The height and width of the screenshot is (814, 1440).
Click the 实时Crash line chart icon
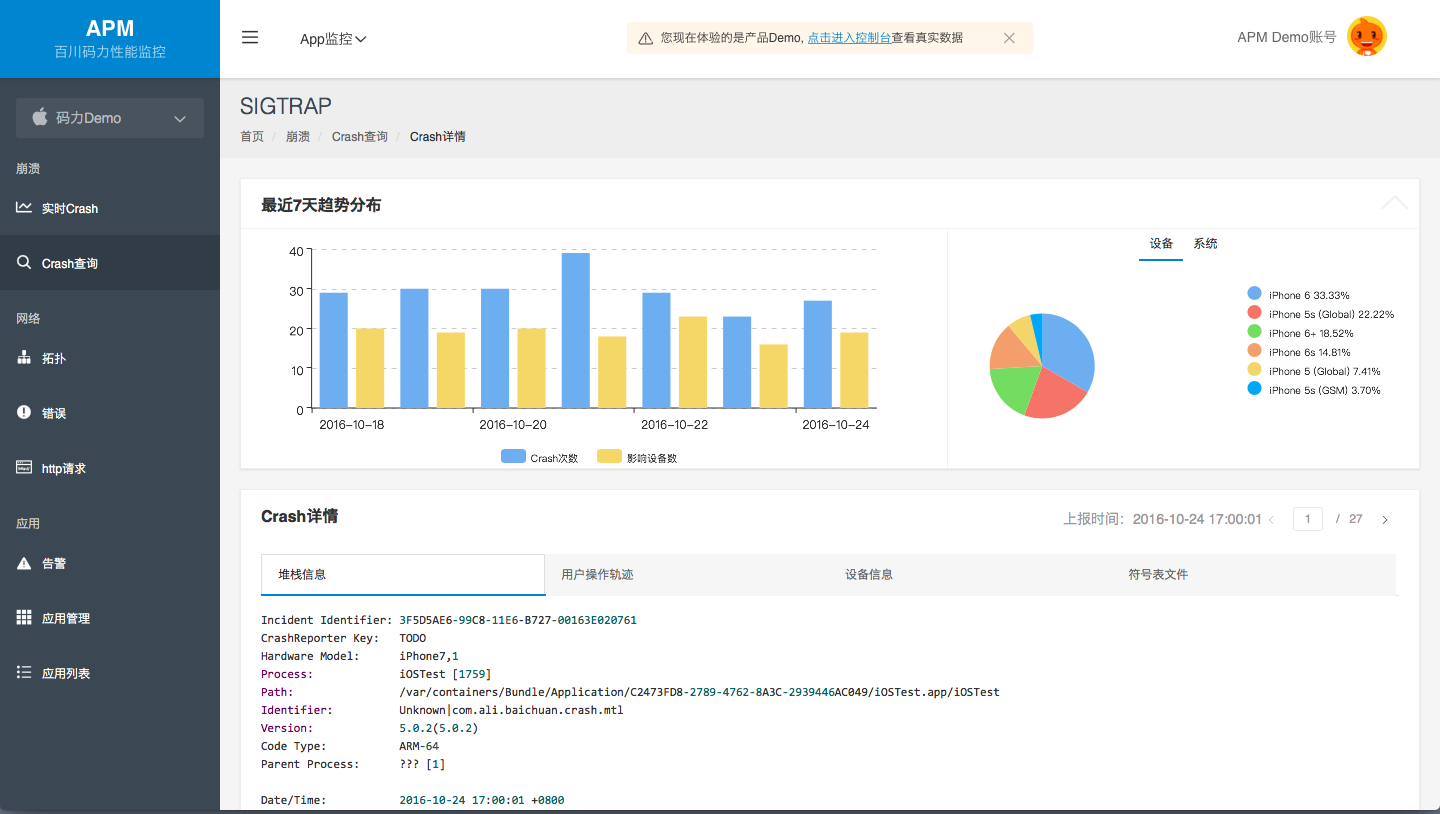pos(24,208)
